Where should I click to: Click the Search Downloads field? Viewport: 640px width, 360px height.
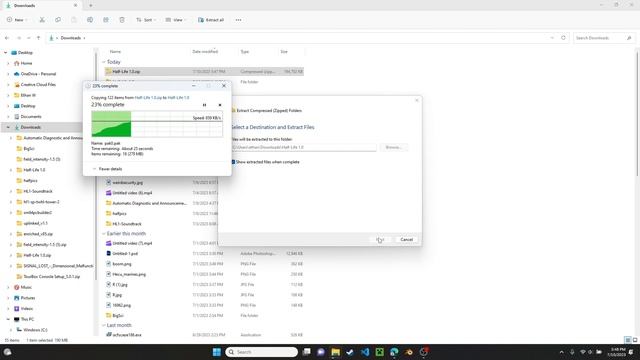pyautogui.click(x=603, y=38)
